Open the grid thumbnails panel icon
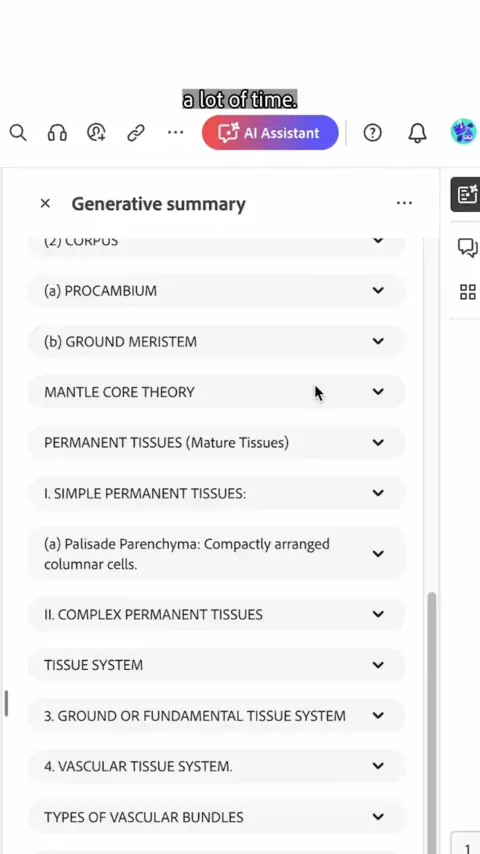This screenshot has height=854, width=480. [x=467, y=292]
